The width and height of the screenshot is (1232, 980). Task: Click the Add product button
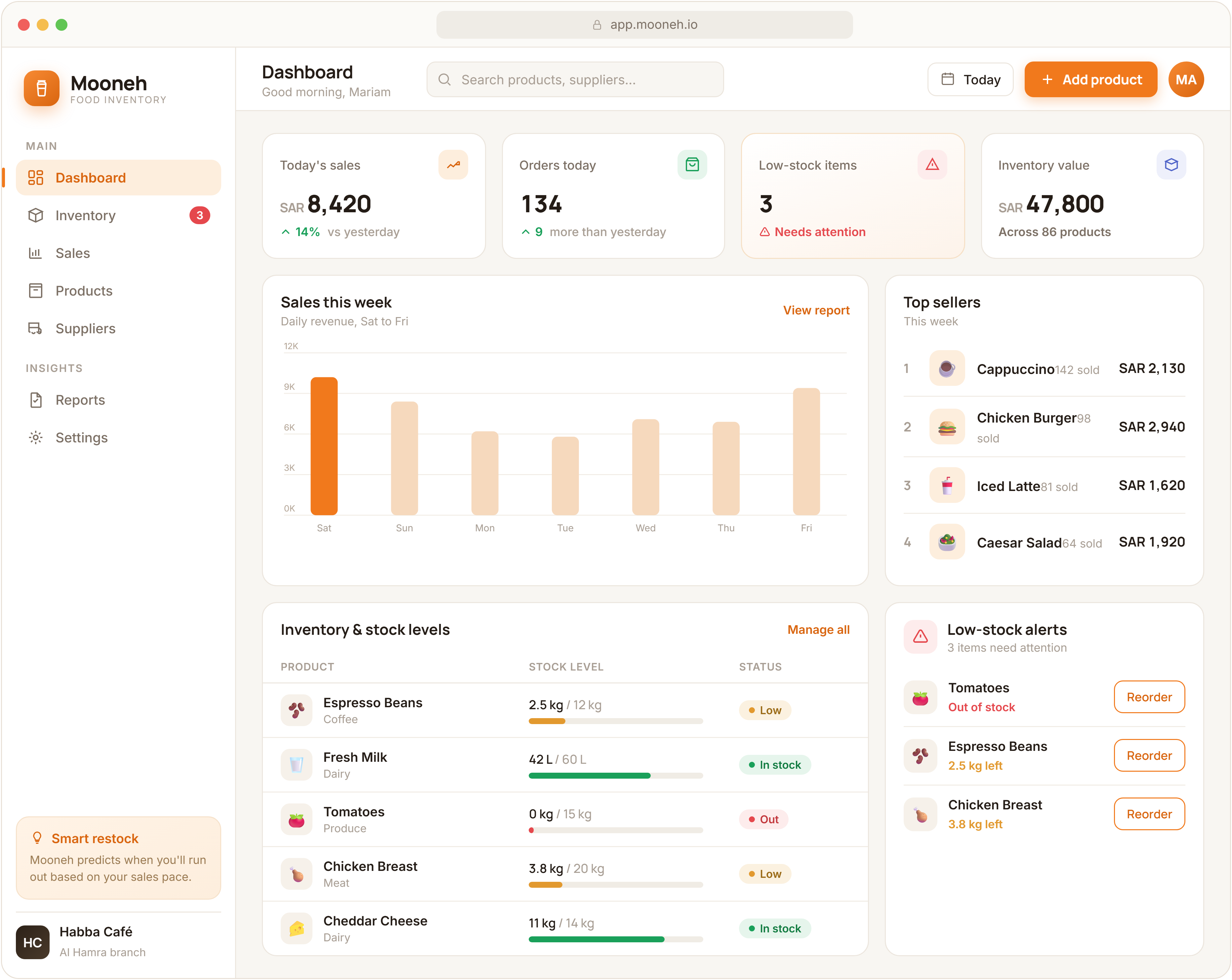[1090, 79]
